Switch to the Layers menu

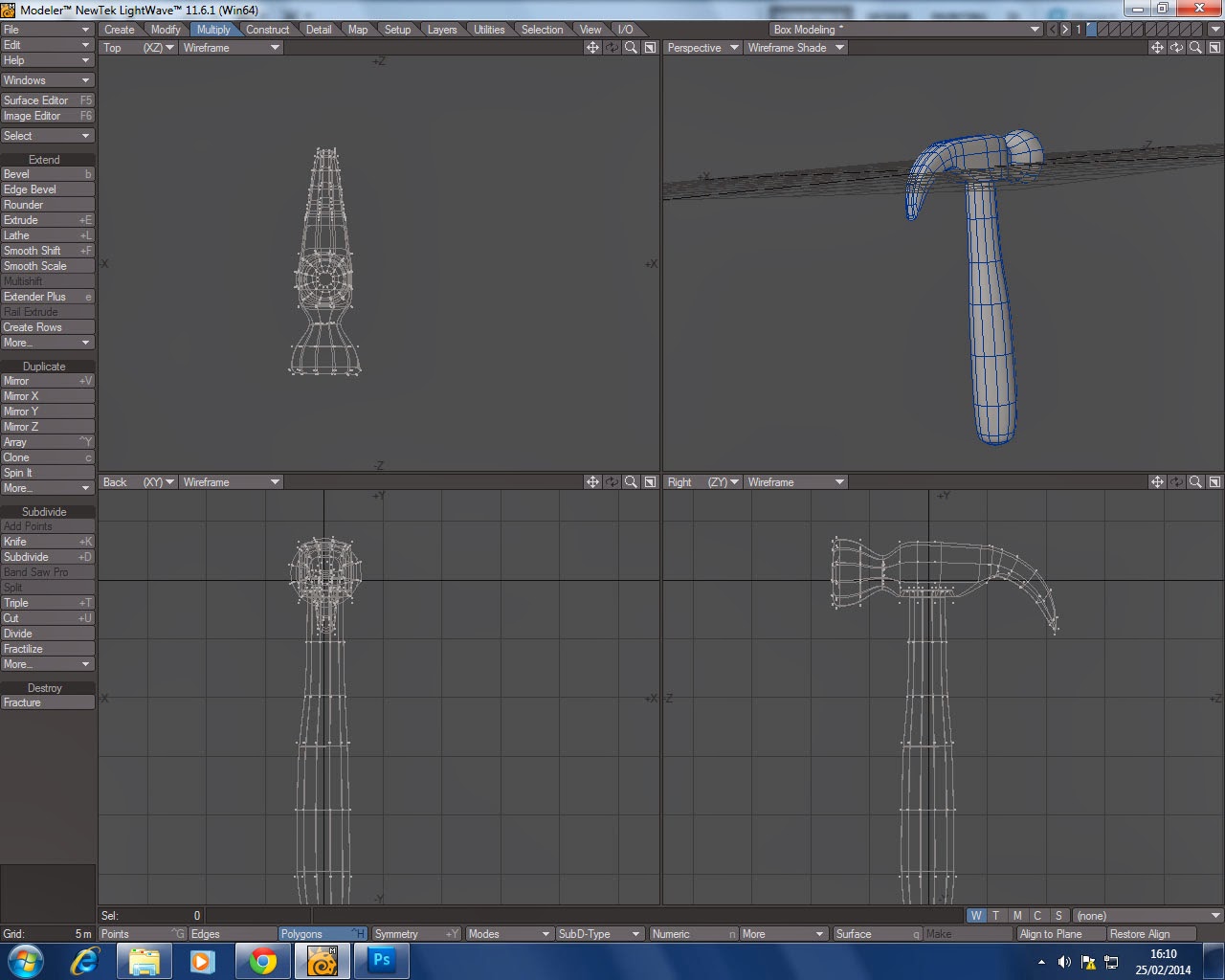(442, 29)
